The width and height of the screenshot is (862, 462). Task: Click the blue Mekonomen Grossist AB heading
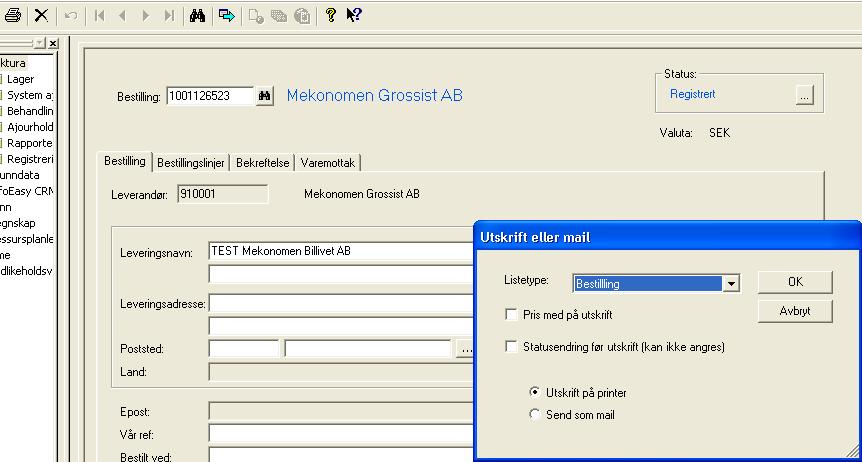tap(374, 96)
